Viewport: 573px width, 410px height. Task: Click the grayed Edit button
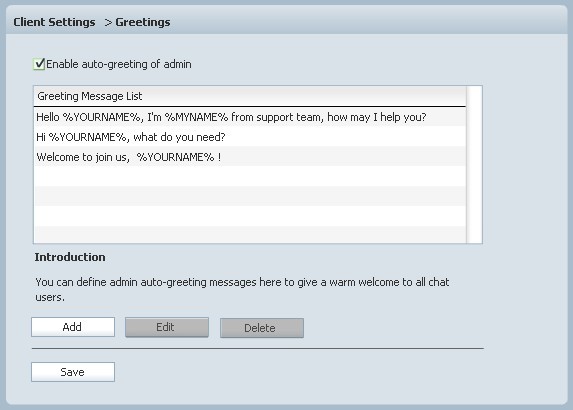[x=167, y=327]
